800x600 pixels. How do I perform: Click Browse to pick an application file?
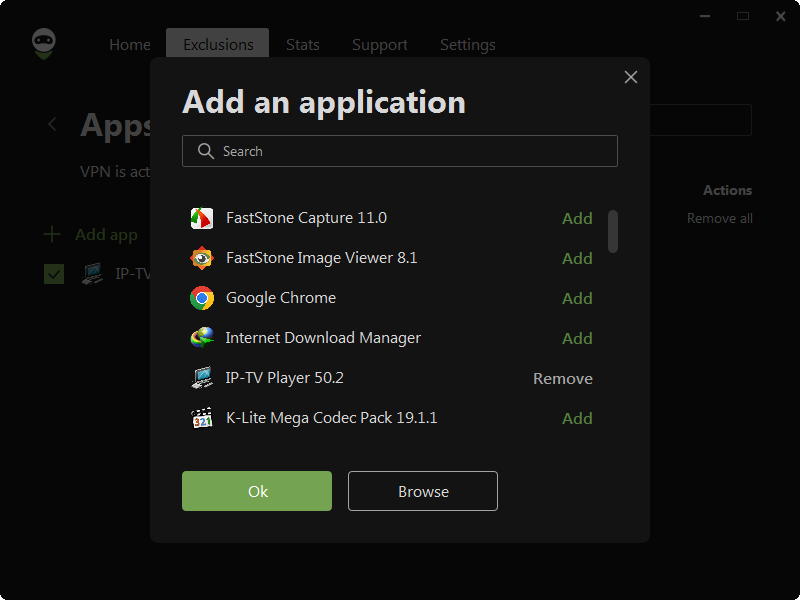point(423,491)
